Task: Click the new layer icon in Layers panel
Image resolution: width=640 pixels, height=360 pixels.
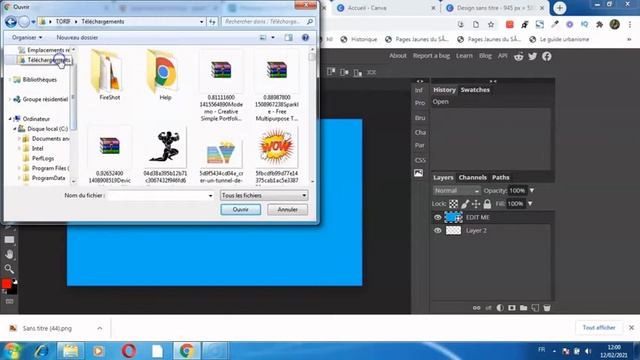Action: click(535, 308)
